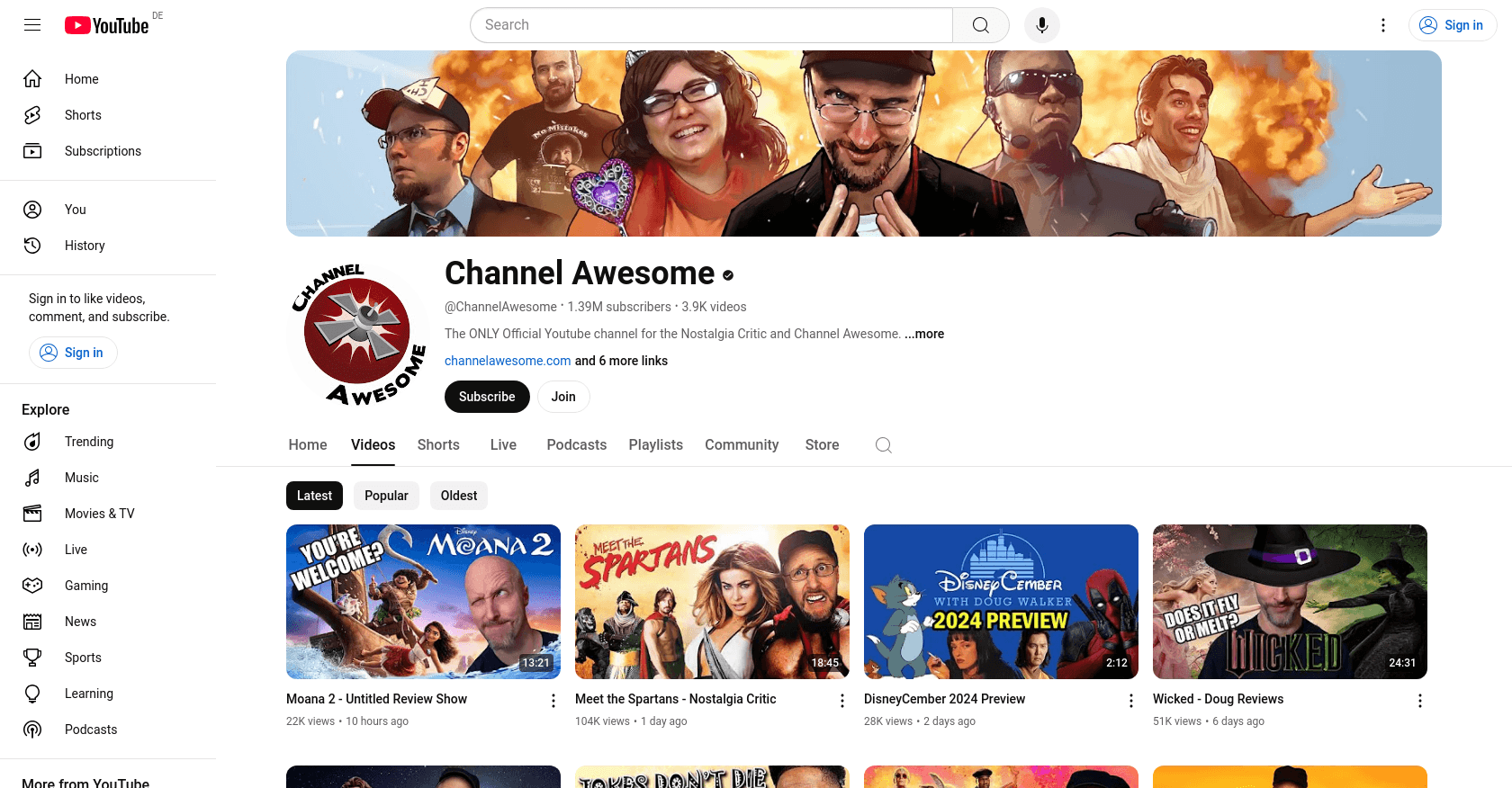
Task: Select the Oldest sort chip
Action: (x=459, y=496)
